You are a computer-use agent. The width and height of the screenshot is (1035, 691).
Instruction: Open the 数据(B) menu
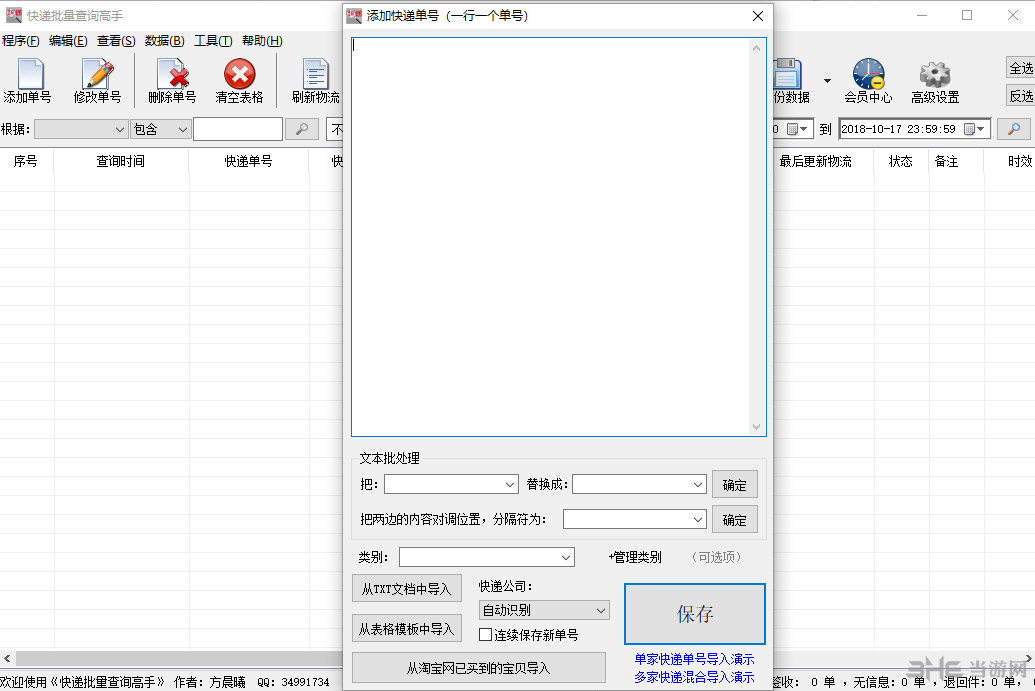[x=164, y=41]
